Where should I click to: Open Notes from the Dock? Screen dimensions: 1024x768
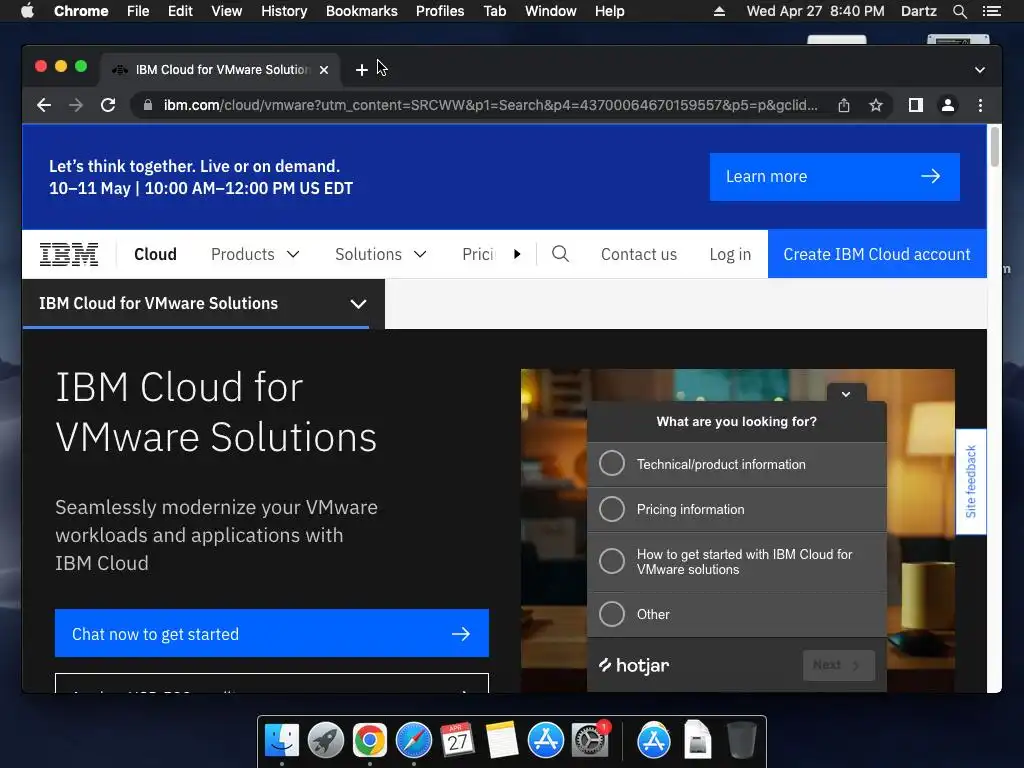coord(502,740)
